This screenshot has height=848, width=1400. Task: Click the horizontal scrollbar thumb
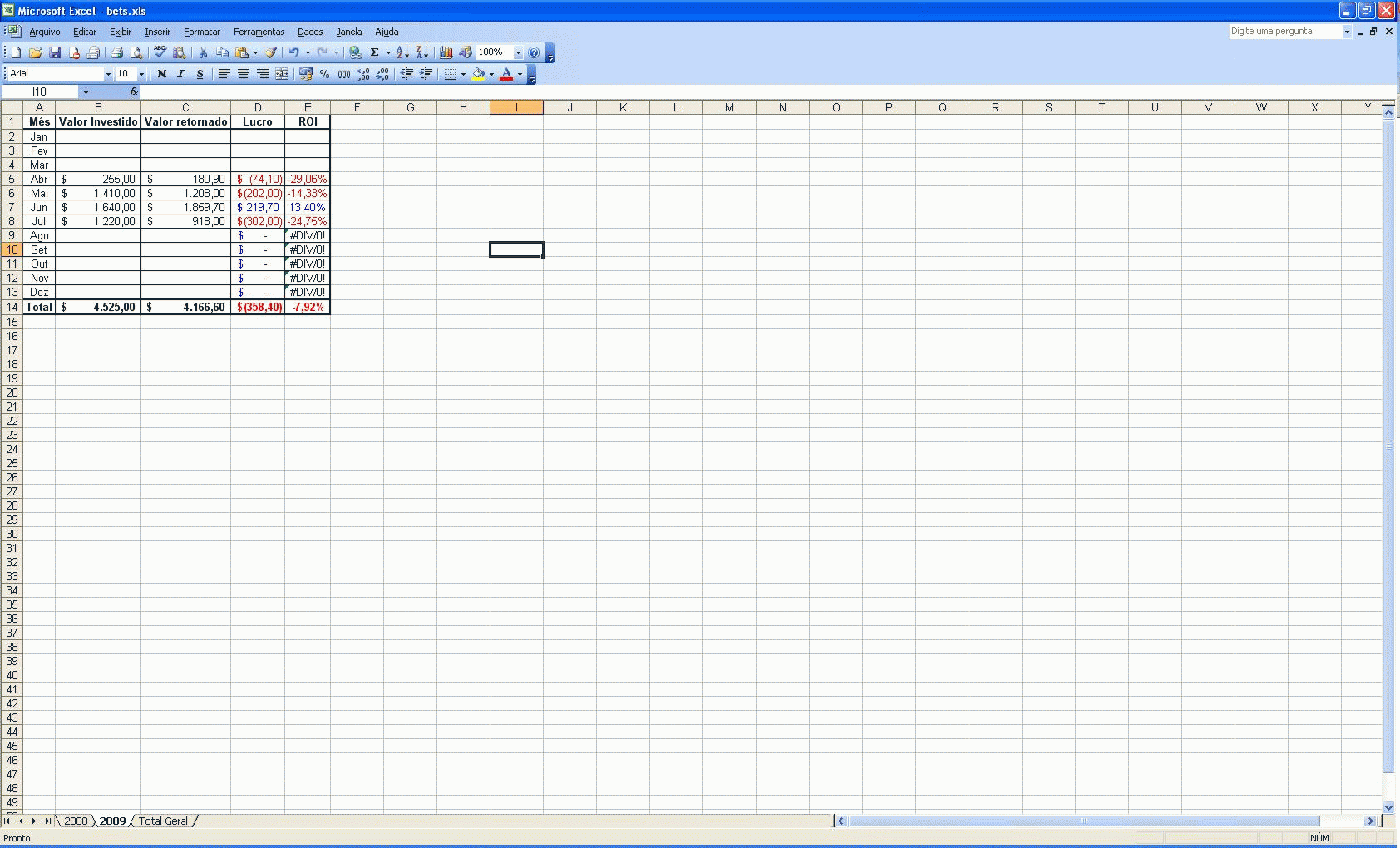tap(1083, 821)
